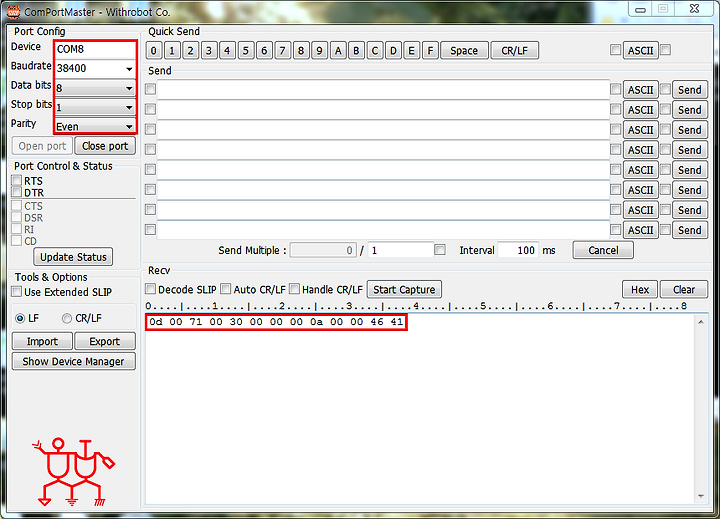Click the Export button

(x=105, y=341)
